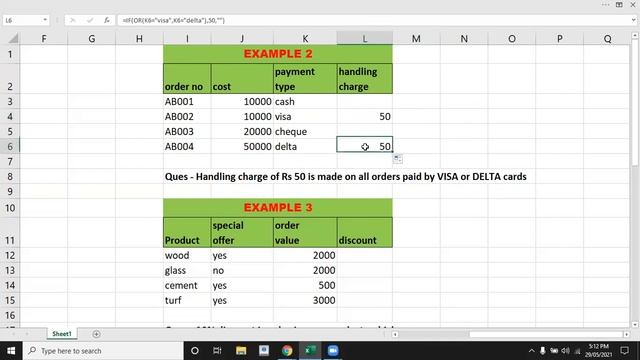640x360 pixels.
Task: Select the cell containing AB003
Action: 187,131
